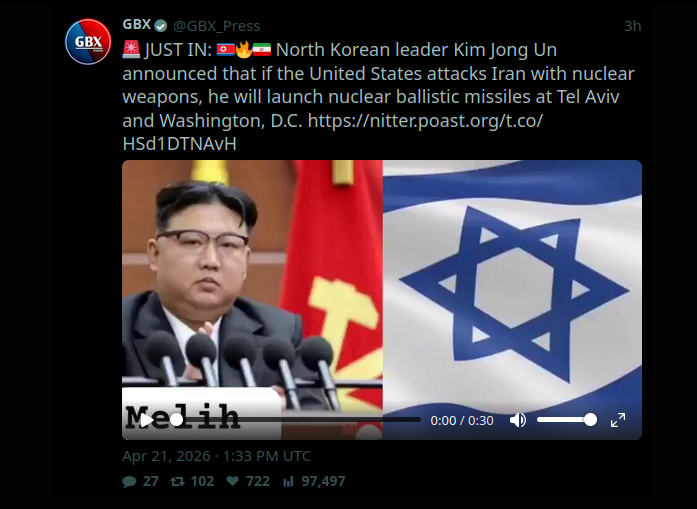The width and height of the screenshot is (697, 509).
Task: Adjust the video volume slider
Action: coord(567,420)
